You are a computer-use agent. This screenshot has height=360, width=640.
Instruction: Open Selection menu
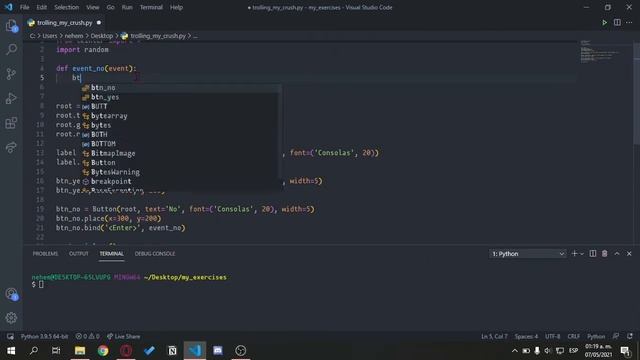click(x=67, y=7)
